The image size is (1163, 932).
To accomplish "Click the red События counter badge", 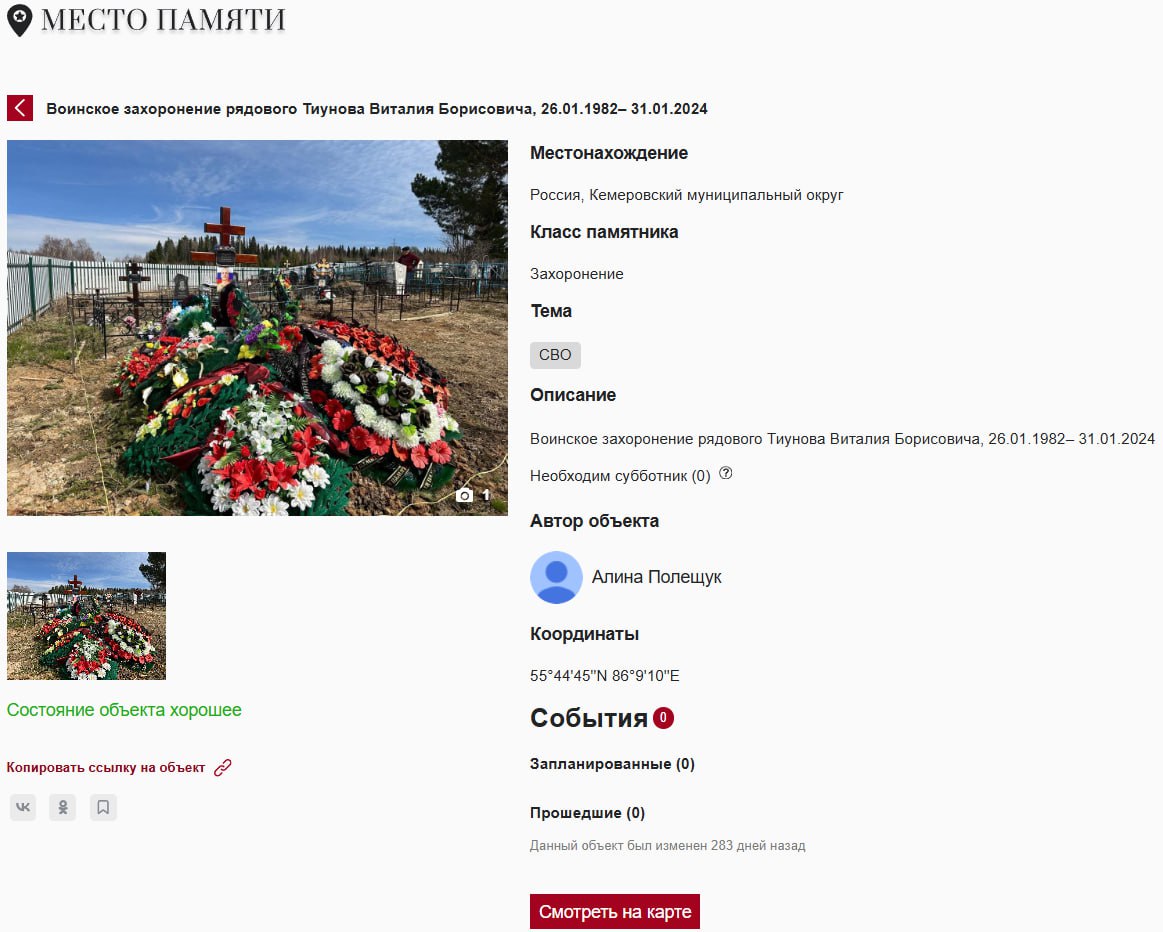I will click(x=663, y=718).
